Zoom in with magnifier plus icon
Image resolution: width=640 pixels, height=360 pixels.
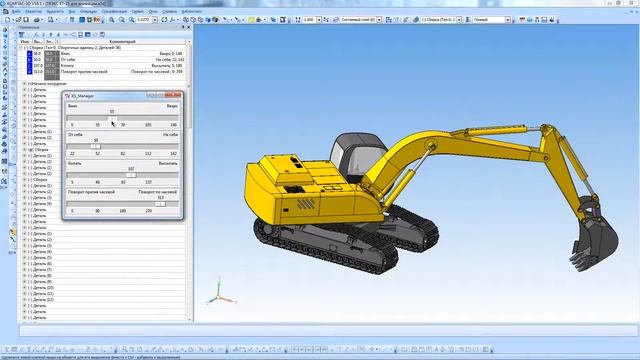coord(111,20)
